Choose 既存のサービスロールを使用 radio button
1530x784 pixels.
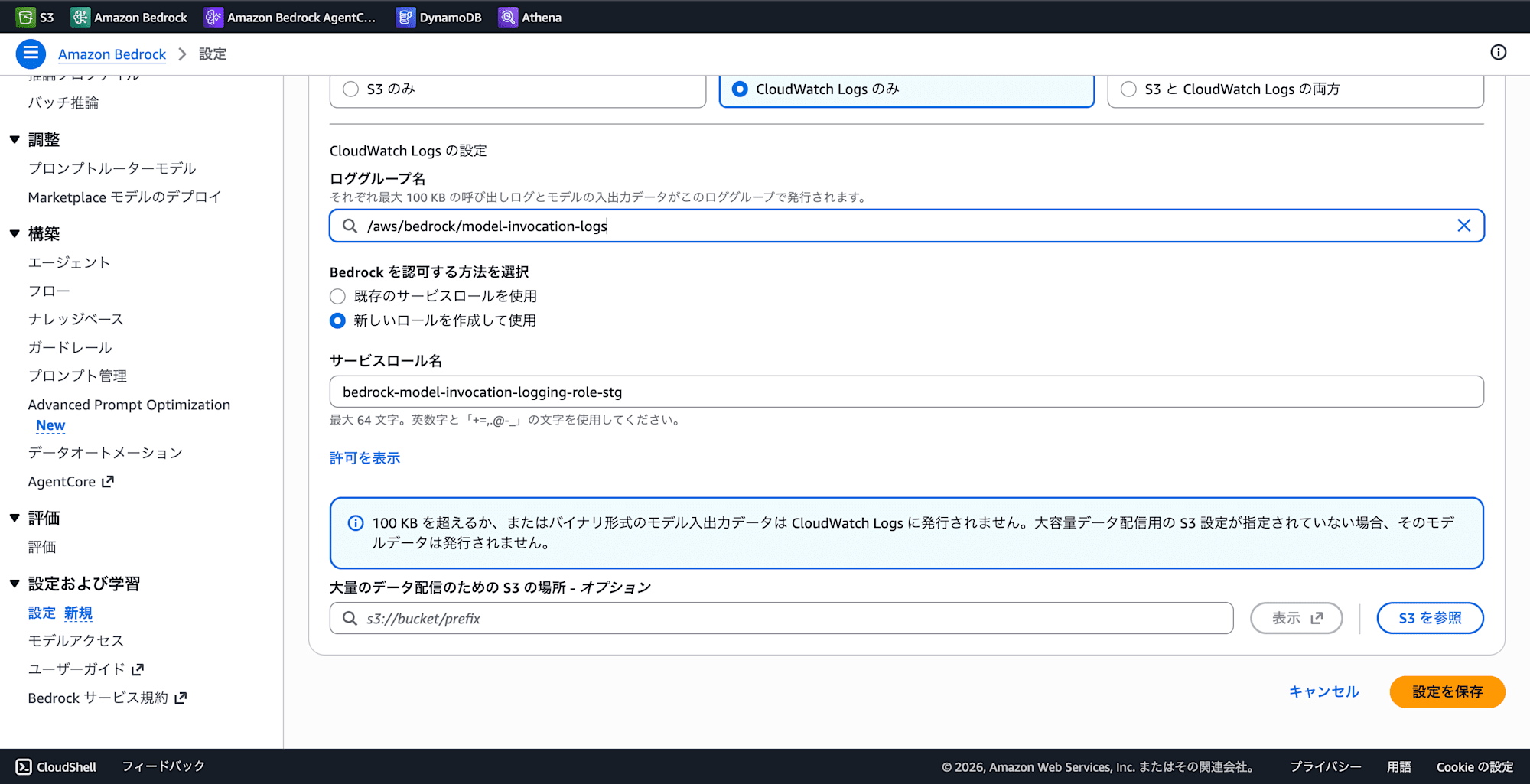point(337,296)
